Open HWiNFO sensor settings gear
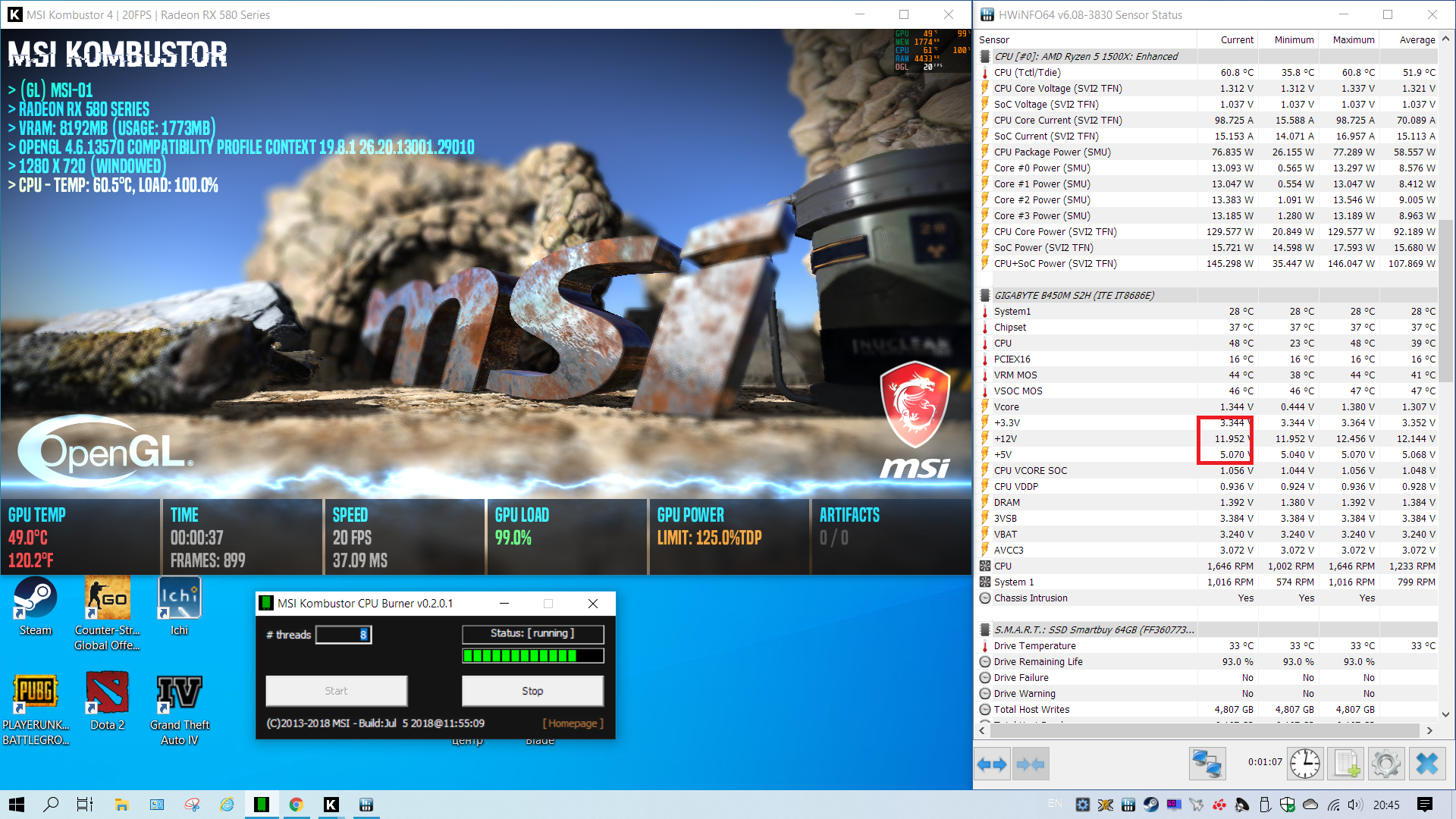Screen dimensions: 1456x819 1386,764
